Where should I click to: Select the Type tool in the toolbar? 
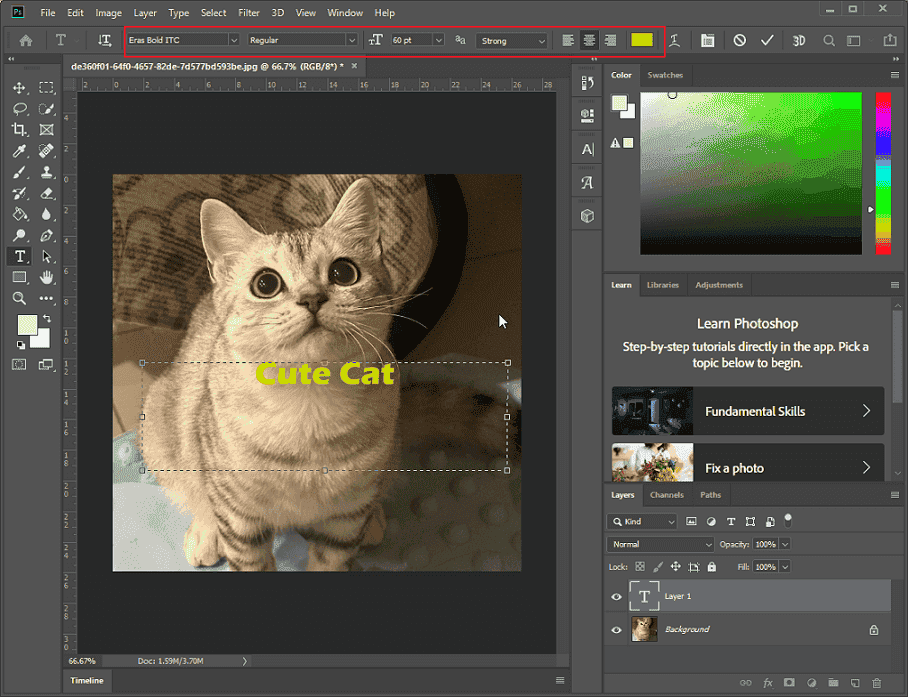tap(19, 256)
